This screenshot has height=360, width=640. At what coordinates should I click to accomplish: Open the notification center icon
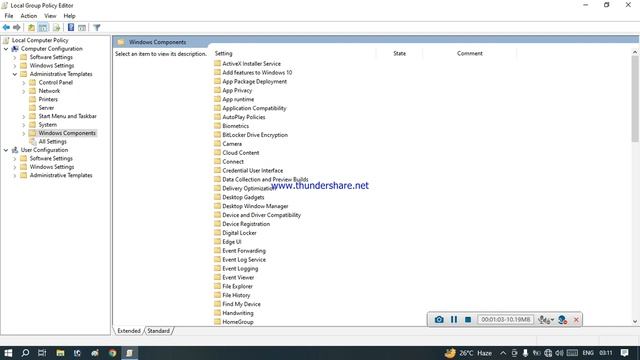click(x=624, y=353)
